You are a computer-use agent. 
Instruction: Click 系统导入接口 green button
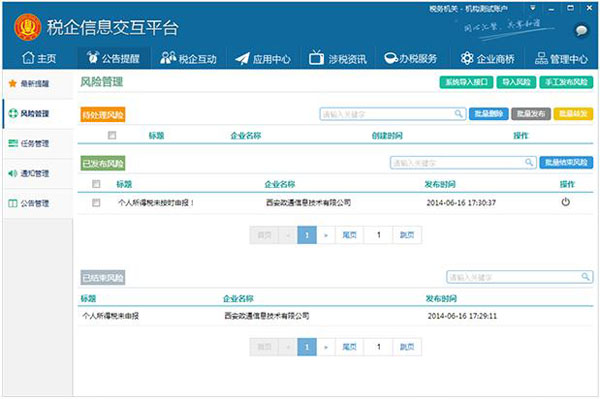click(x=466, y=82)
